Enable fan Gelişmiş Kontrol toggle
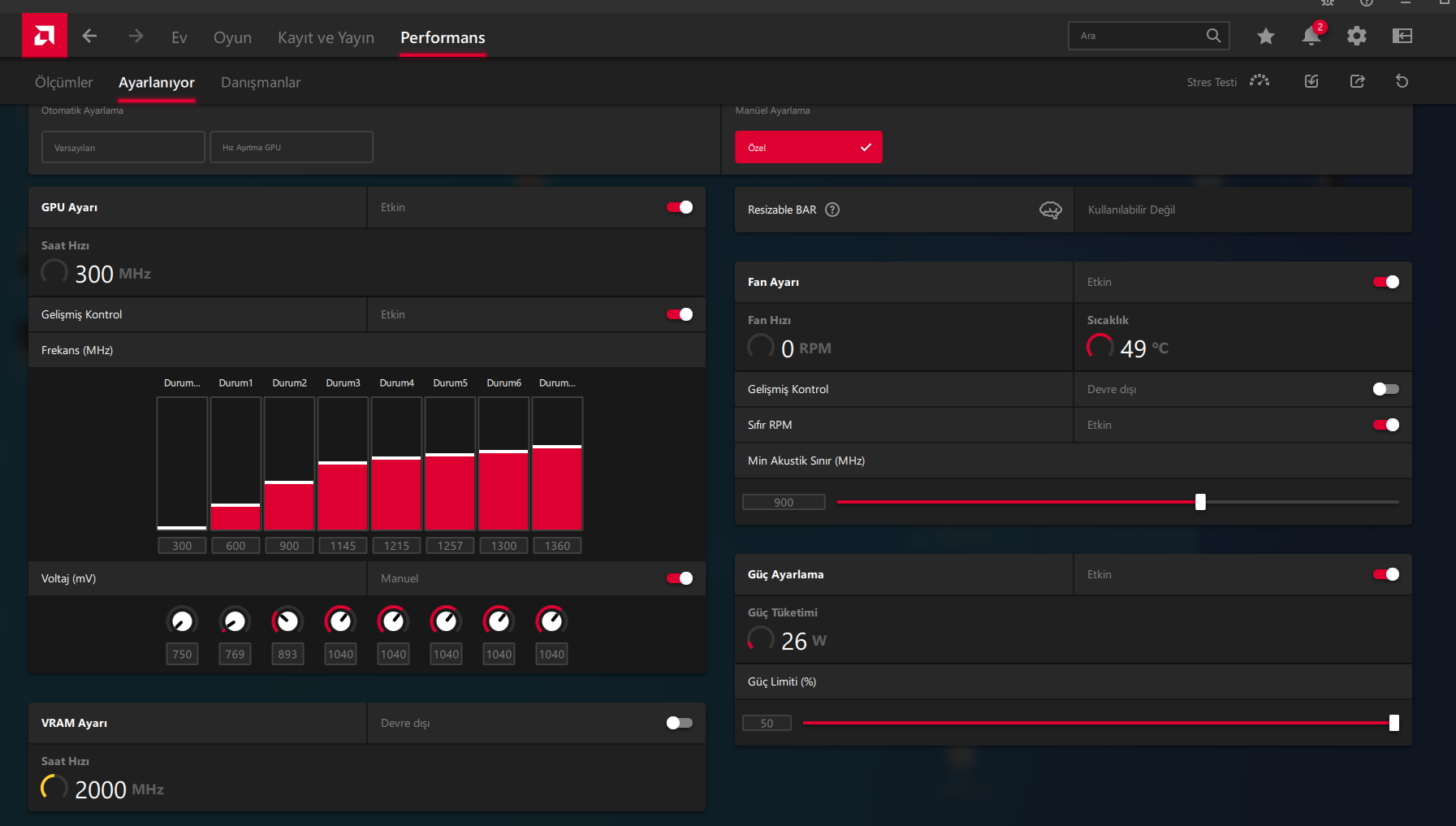This screenshot has width=1456, height=826. pos(1386,389)
